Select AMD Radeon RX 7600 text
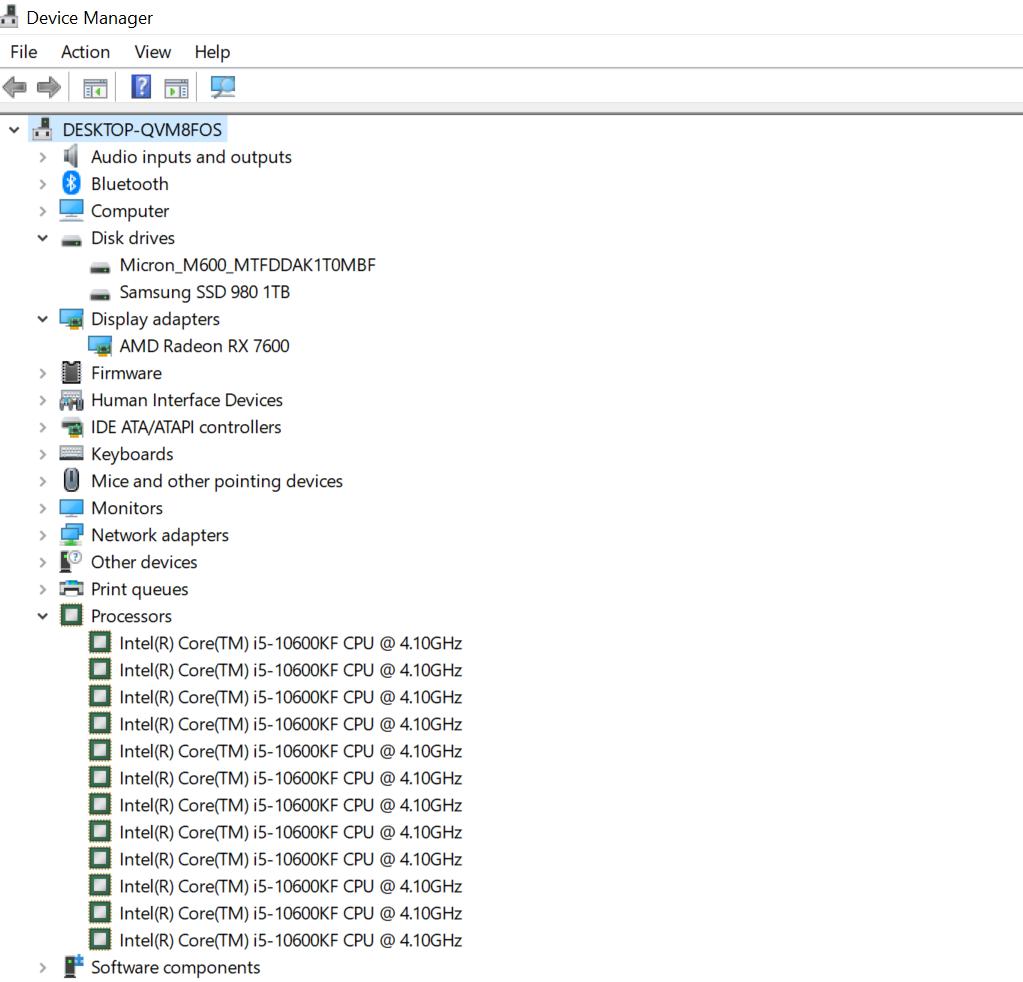 click(204, 346)
